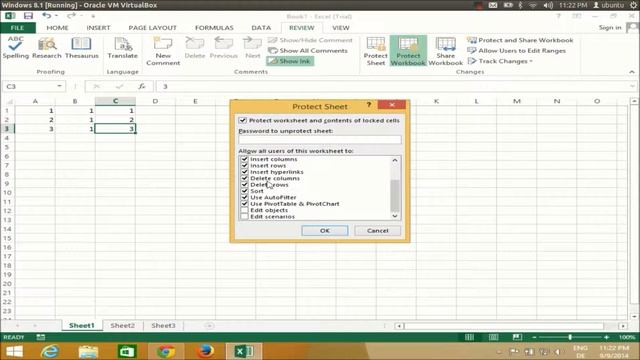The image size is (640, 360).
Task: Uncheck Delete columns permission
Action: pos(244,178)
